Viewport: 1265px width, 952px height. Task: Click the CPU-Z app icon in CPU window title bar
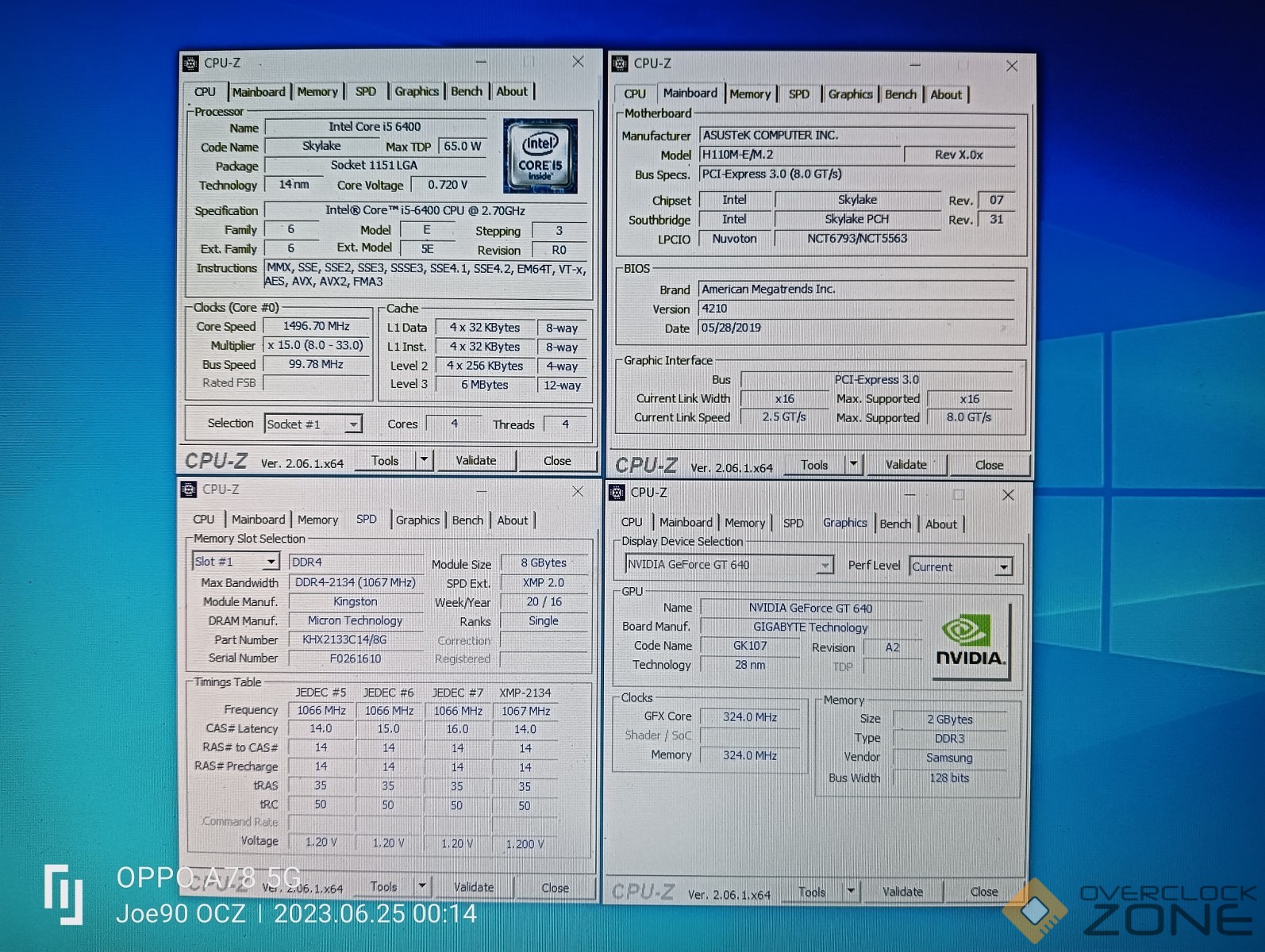[190, 63]
